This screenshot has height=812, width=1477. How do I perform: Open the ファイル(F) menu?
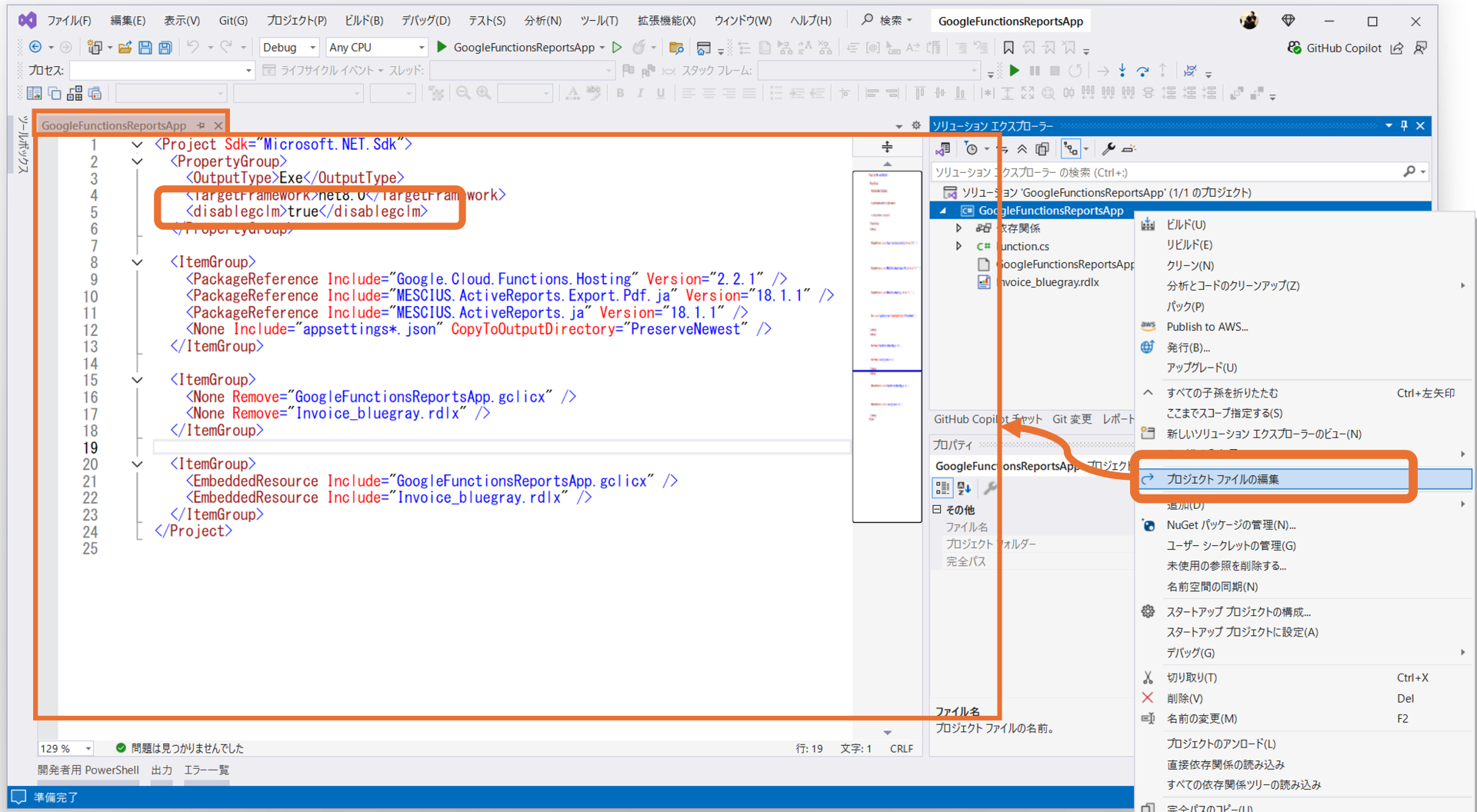tap(69, 21)
